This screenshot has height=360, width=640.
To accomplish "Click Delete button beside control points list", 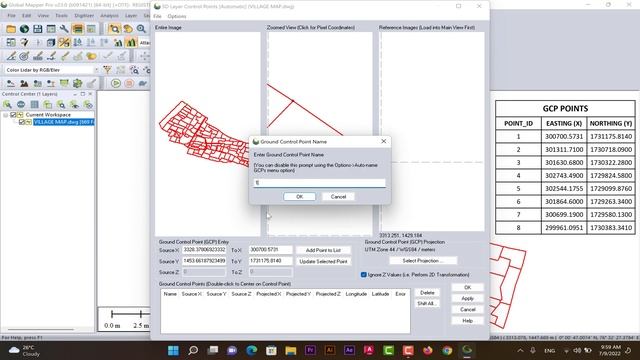I will pos(427,293).
